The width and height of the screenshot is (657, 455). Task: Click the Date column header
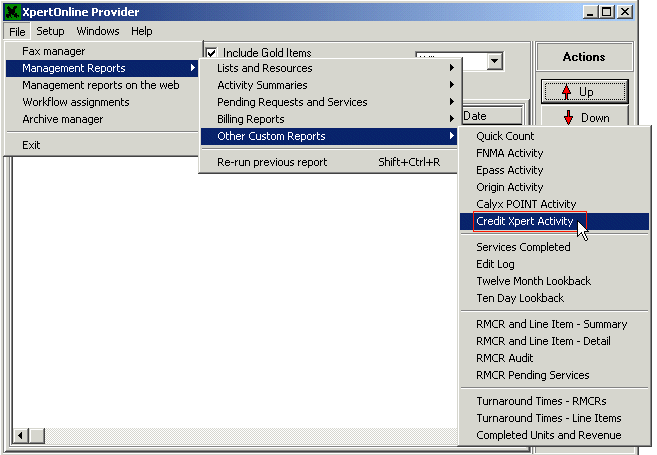[492, 116]
